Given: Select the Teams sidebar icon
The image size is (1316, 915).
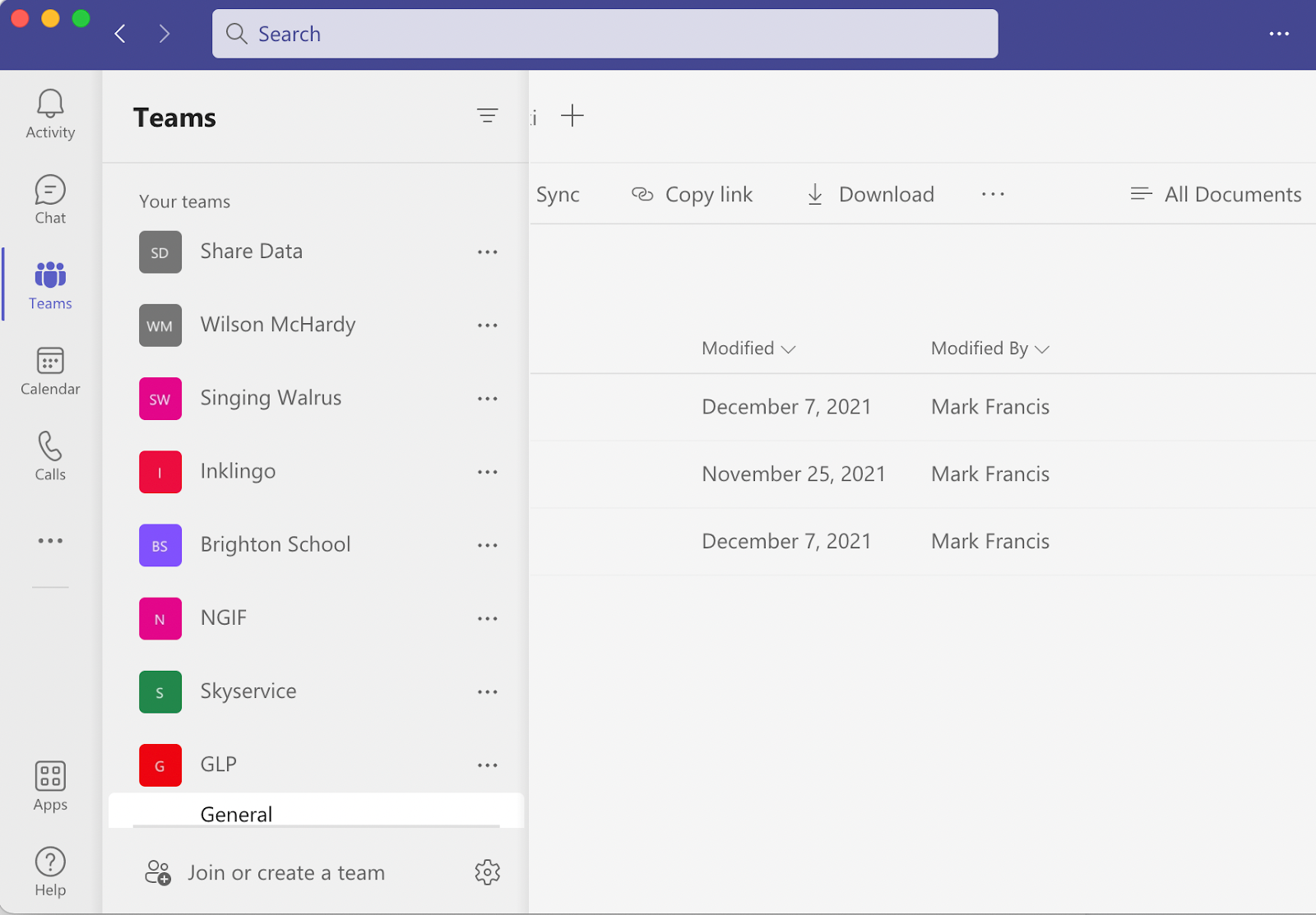Looking at the screenshot, I should coord(50,285).
